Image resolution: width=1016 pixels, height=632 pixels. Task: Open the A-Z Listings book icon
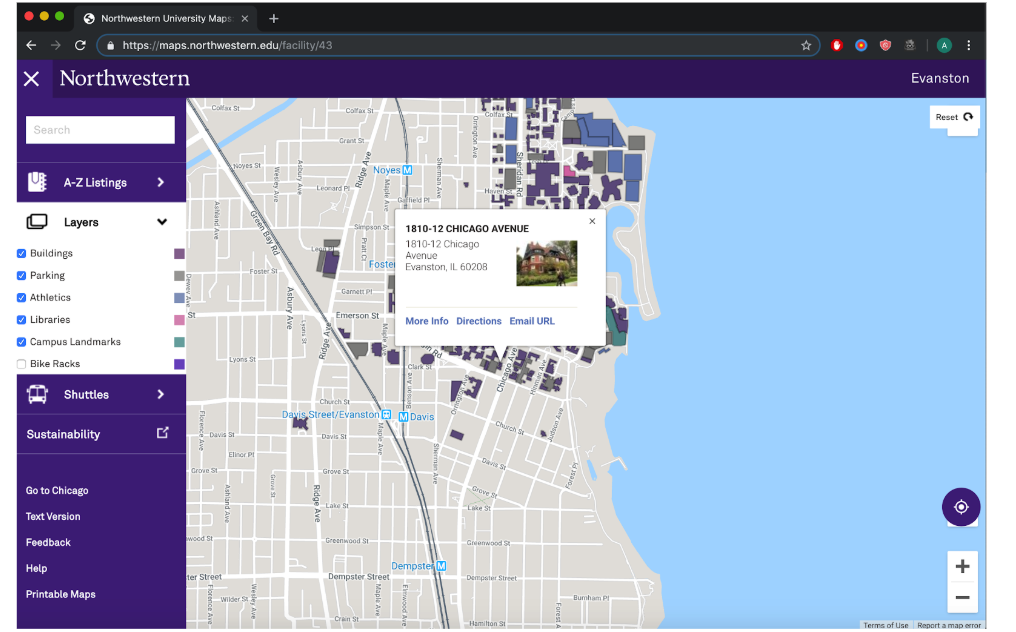pyautogui.click(x=37, y=182)
